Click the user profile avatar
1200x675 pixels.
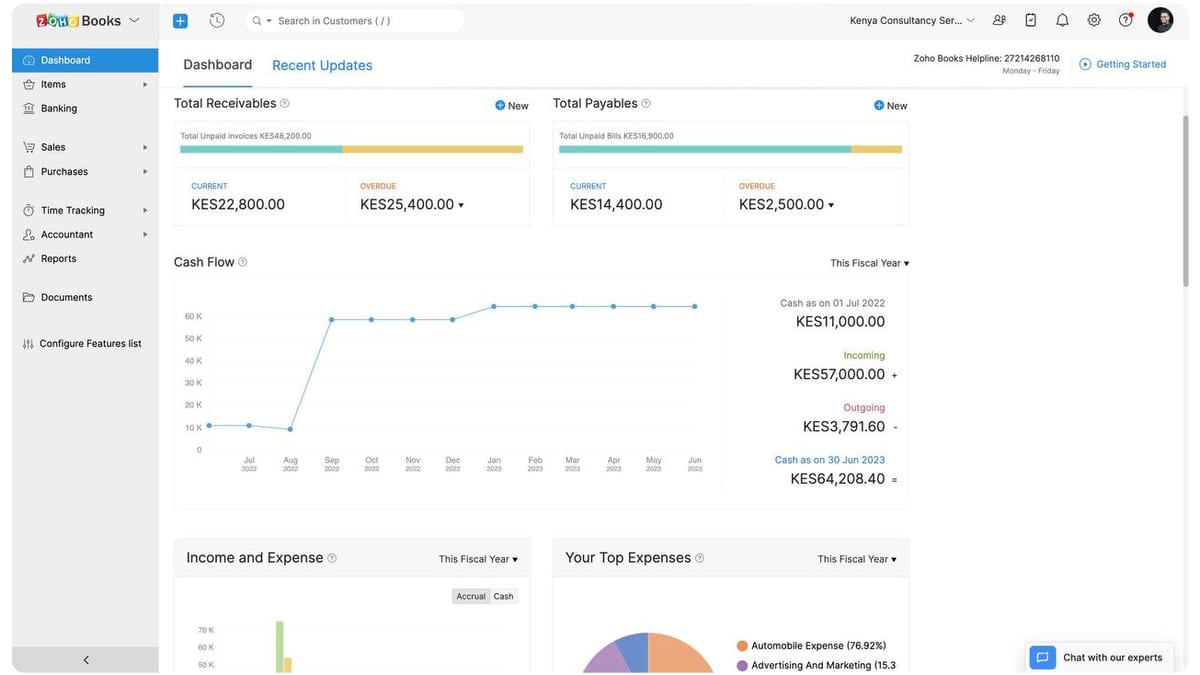(x=1160, y=20)
